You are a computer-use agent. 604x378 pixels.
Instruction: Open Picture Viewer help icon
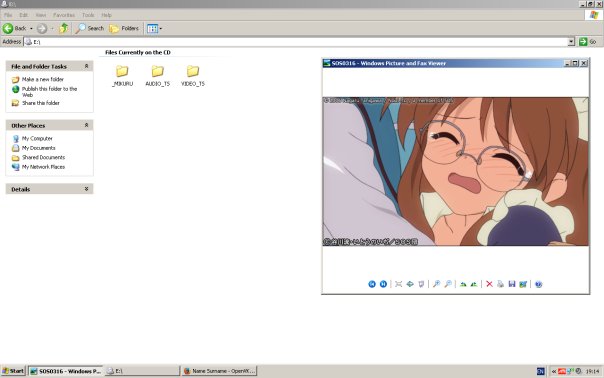click(539, 284)
